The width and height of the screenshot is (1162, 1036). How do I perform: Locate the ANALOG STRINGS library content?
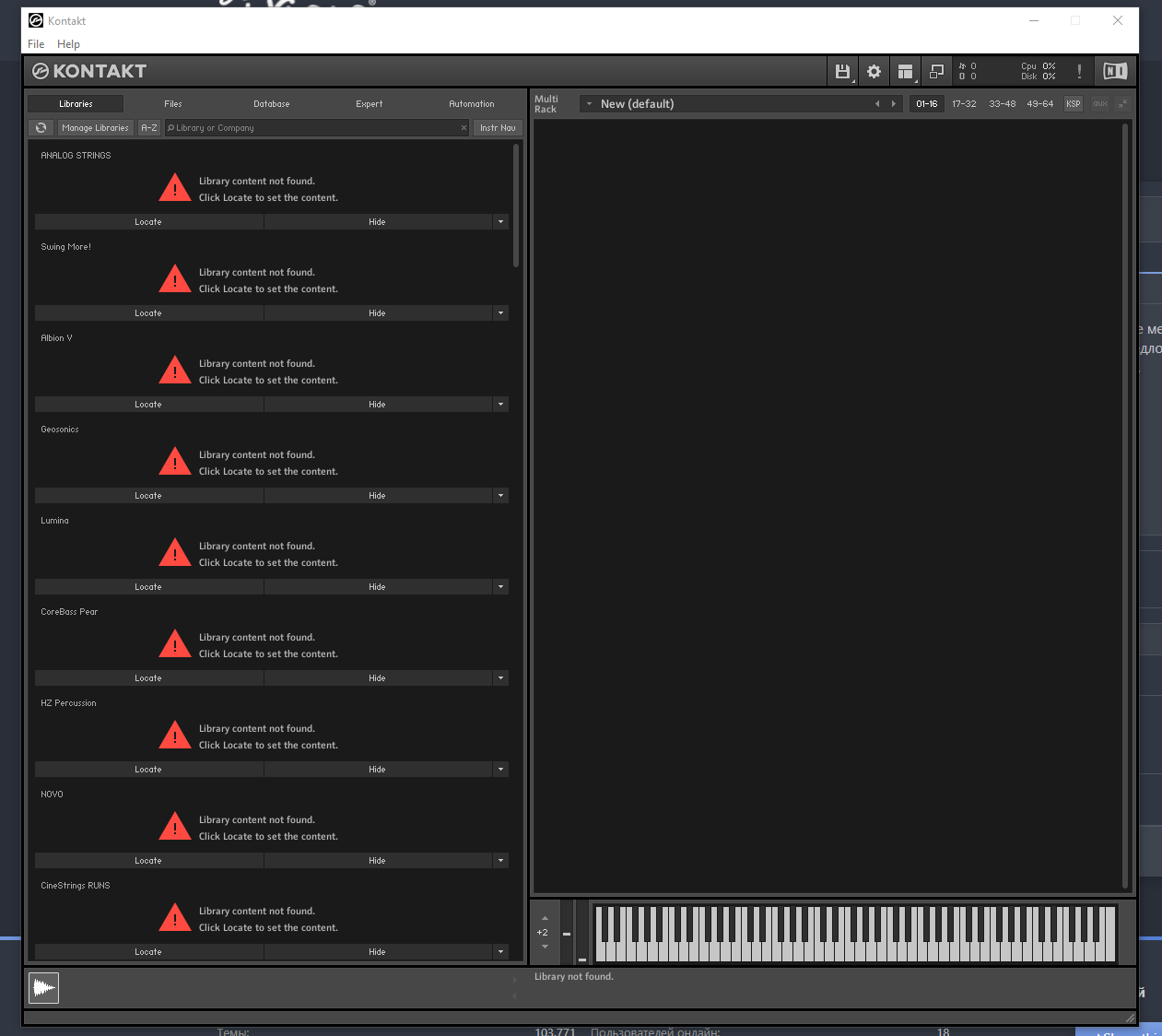[148, 222]
